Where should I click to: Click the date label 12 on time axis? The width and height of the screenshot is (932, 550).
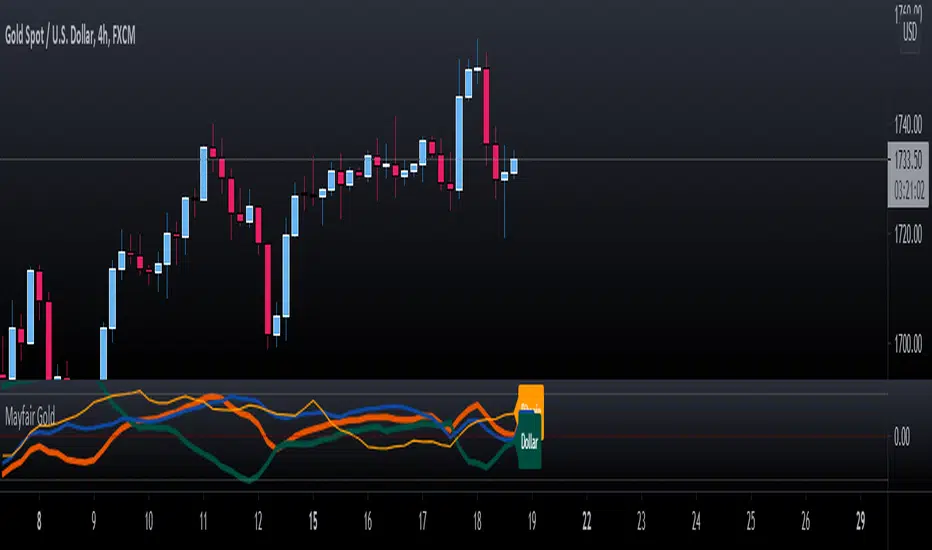point(258,521)
